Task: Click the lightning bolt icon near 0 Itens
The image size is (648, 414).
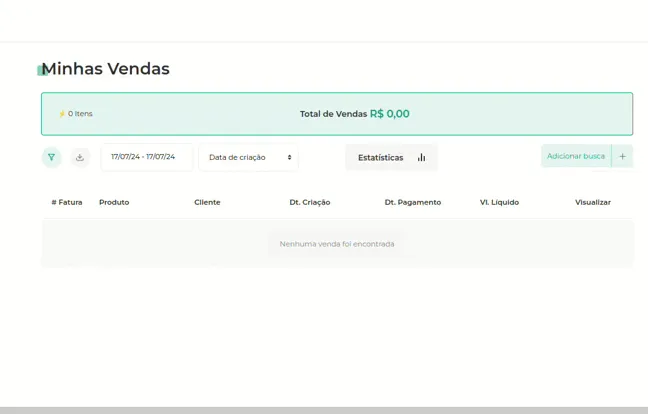Action: pyautogui.click(x=62, y=114)
